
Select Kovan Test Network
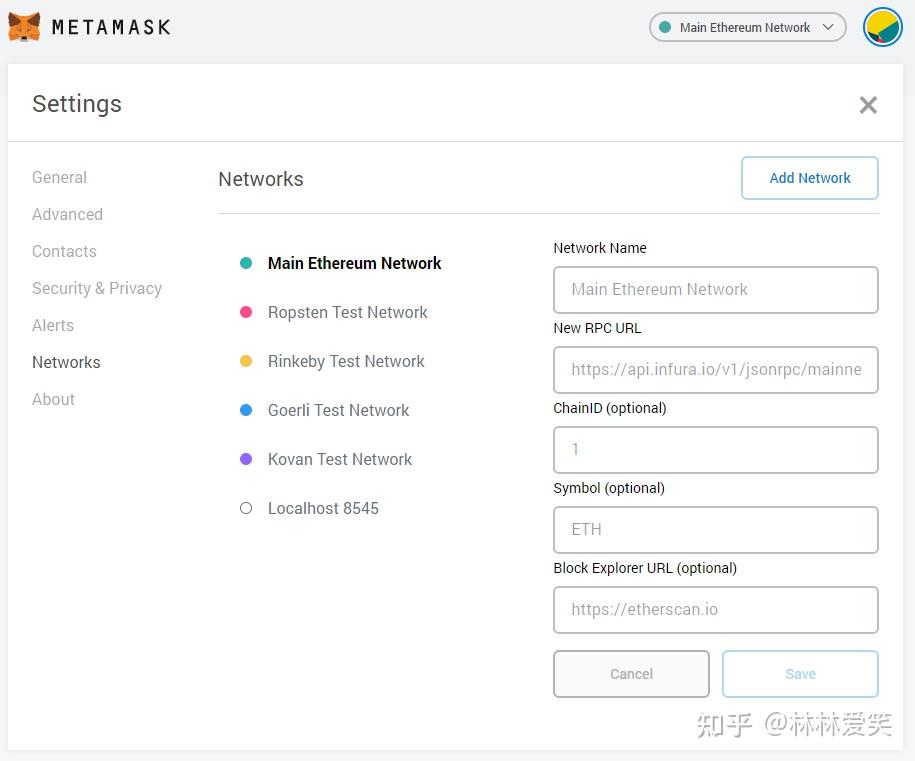click(x=340, y=459)
